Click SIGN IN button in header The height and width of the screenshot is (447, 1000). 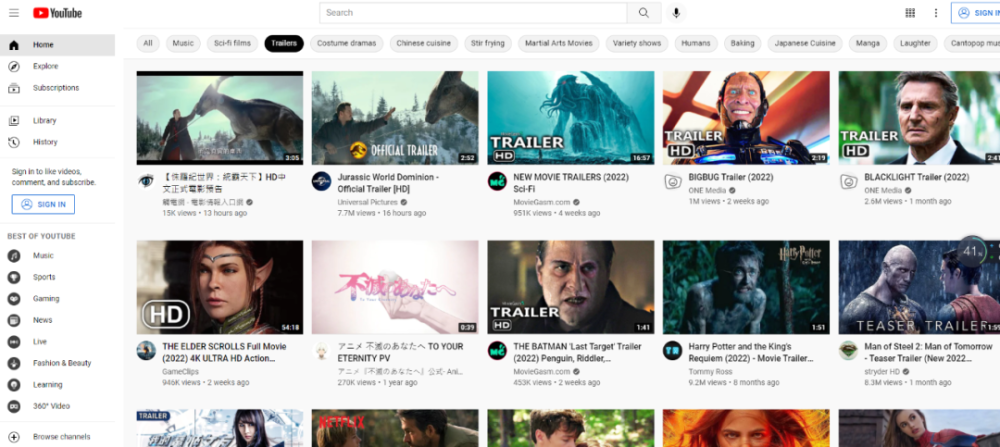[976, 13]
